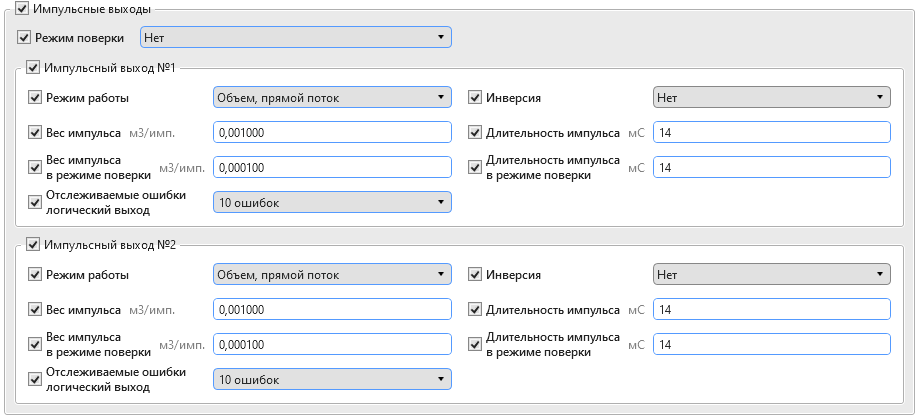Expand Режим работы dropdown for output №1
This screenshot has height=420, width=920.
pos(332,97)
